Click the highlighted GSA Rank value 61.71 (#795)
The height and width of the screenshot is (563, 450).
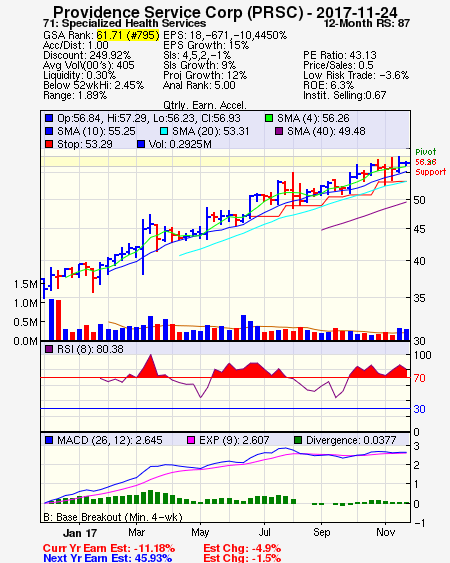127,35
